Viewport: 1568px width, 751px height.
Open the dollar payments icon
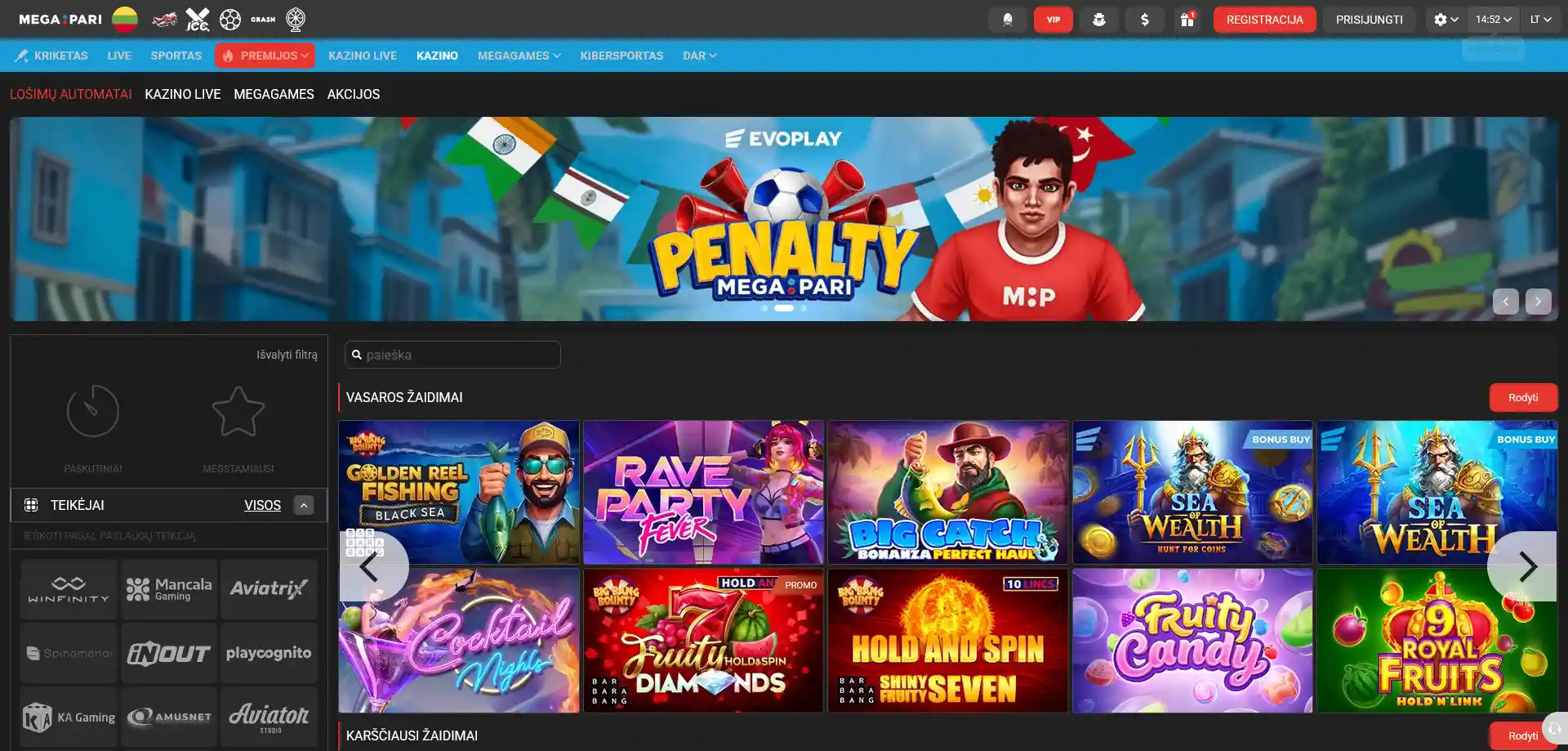[x=1145, y=20]
